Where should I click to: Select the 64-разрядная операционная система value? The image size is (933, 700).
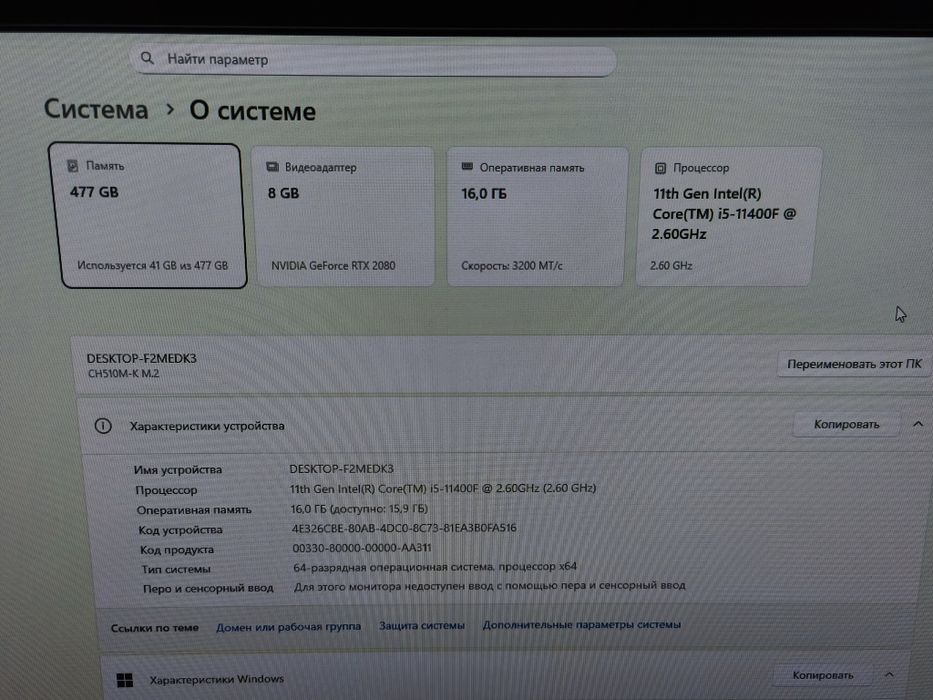[x=435, y=567]
